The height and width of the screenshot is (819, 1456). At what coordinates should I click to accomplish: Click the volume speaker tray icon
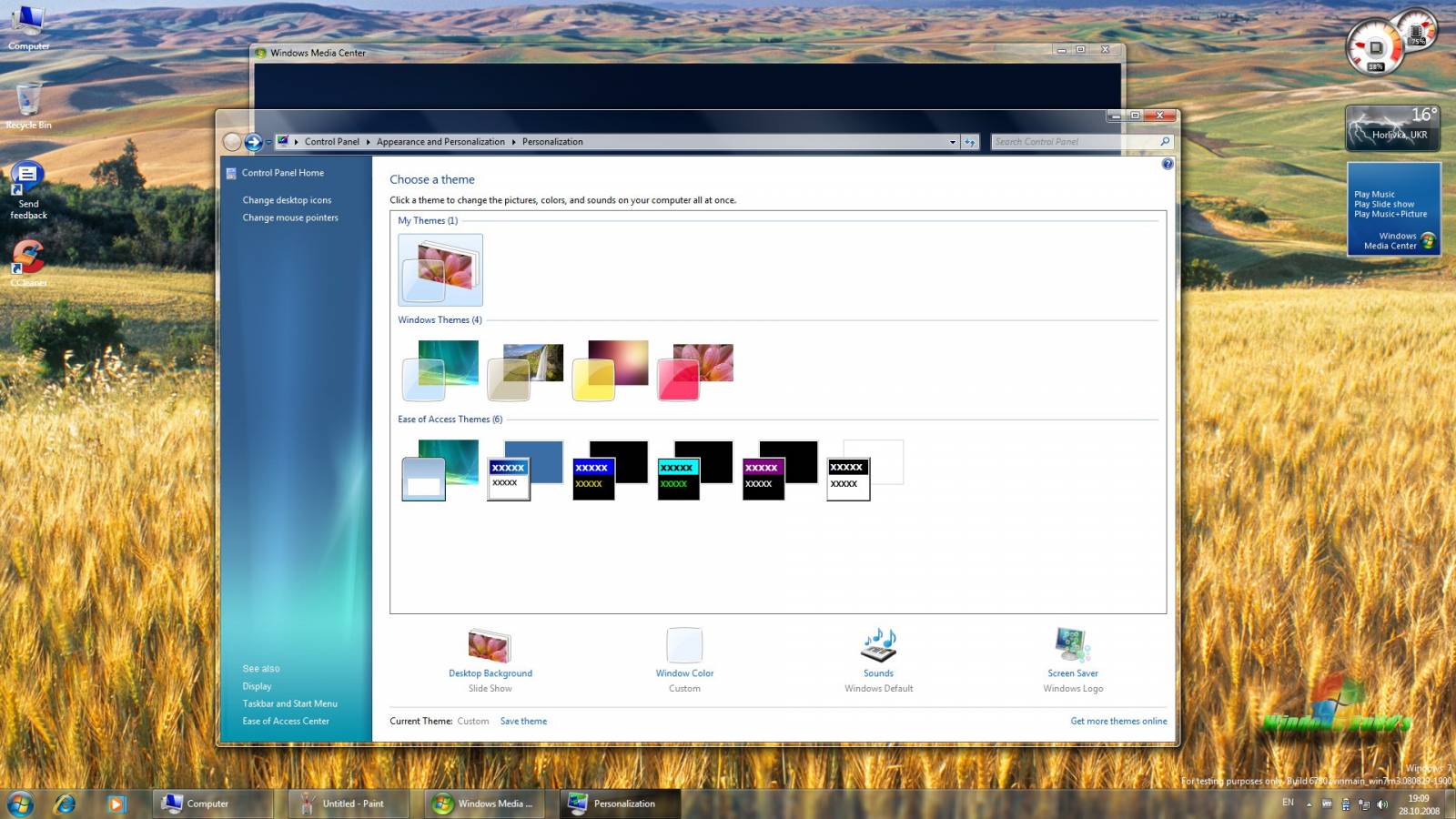click(x=1382, y=804)
